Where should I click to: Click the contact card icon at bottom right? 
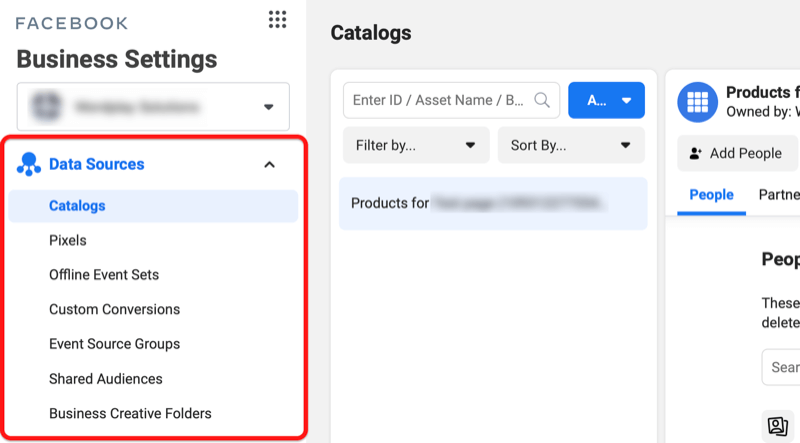point(778,426)
